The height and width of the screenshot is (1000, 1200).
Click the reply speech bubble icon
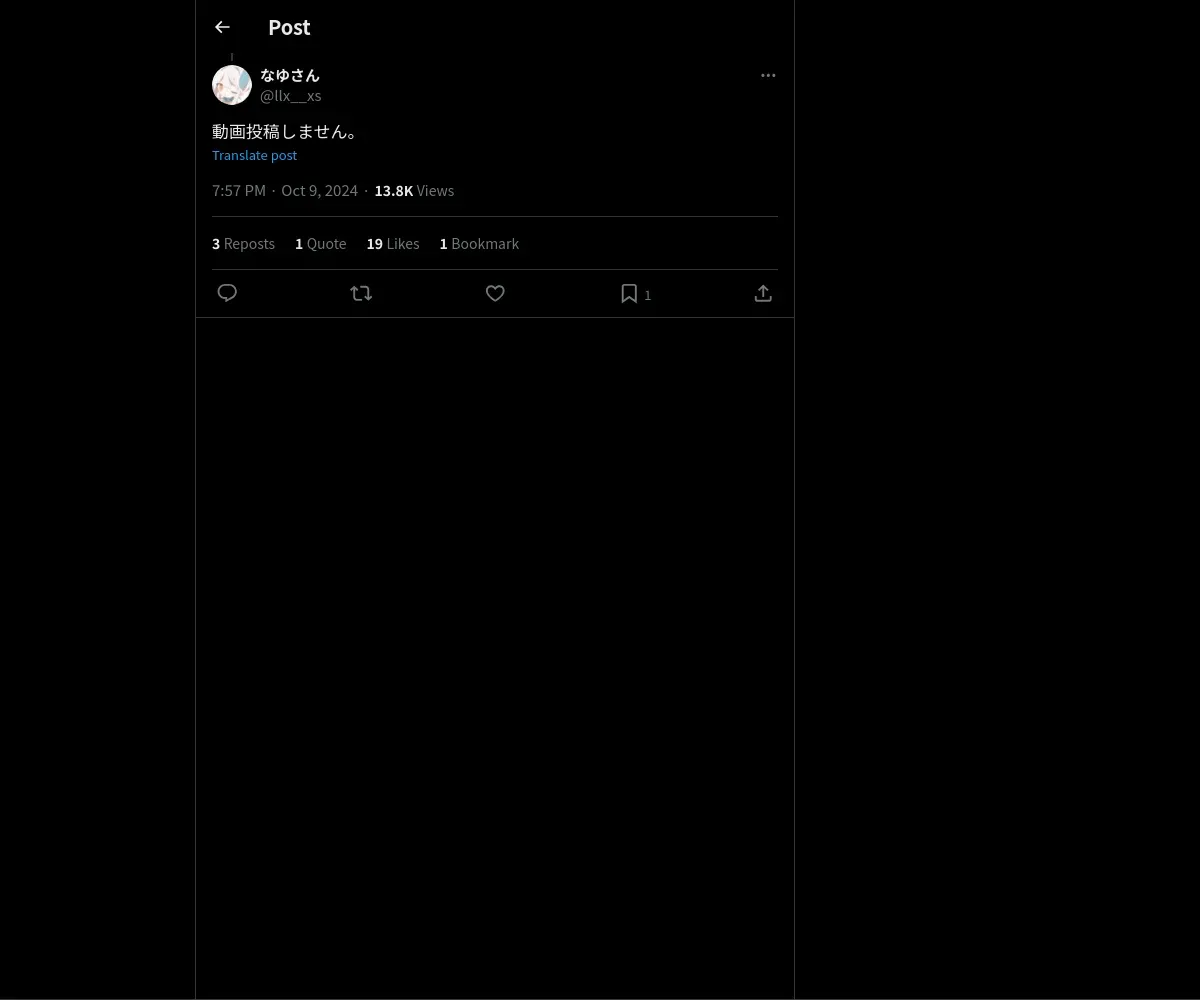(227, 293)
